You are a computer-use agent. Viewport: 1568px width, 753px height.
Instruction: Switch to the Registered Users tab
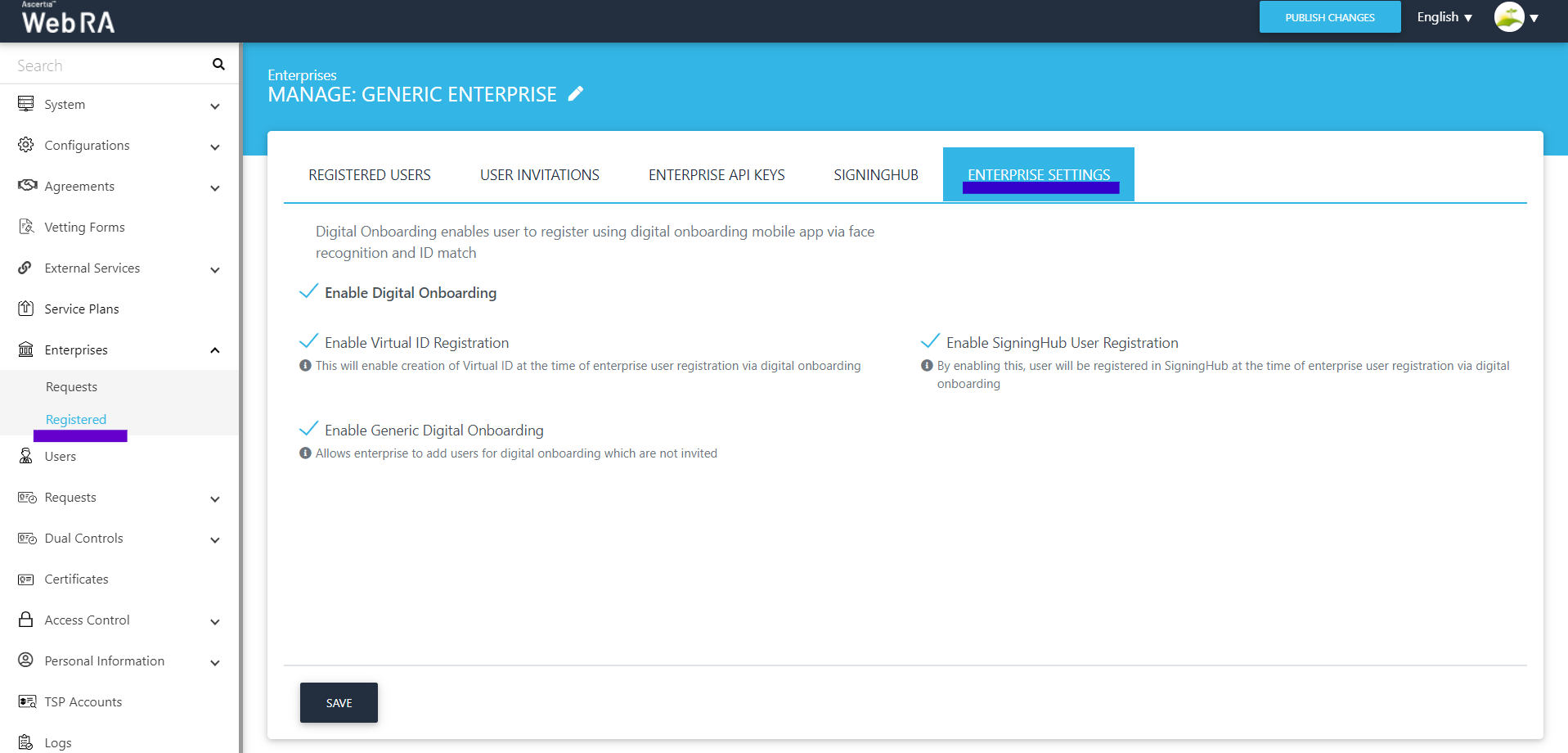(x=369, y=175)
